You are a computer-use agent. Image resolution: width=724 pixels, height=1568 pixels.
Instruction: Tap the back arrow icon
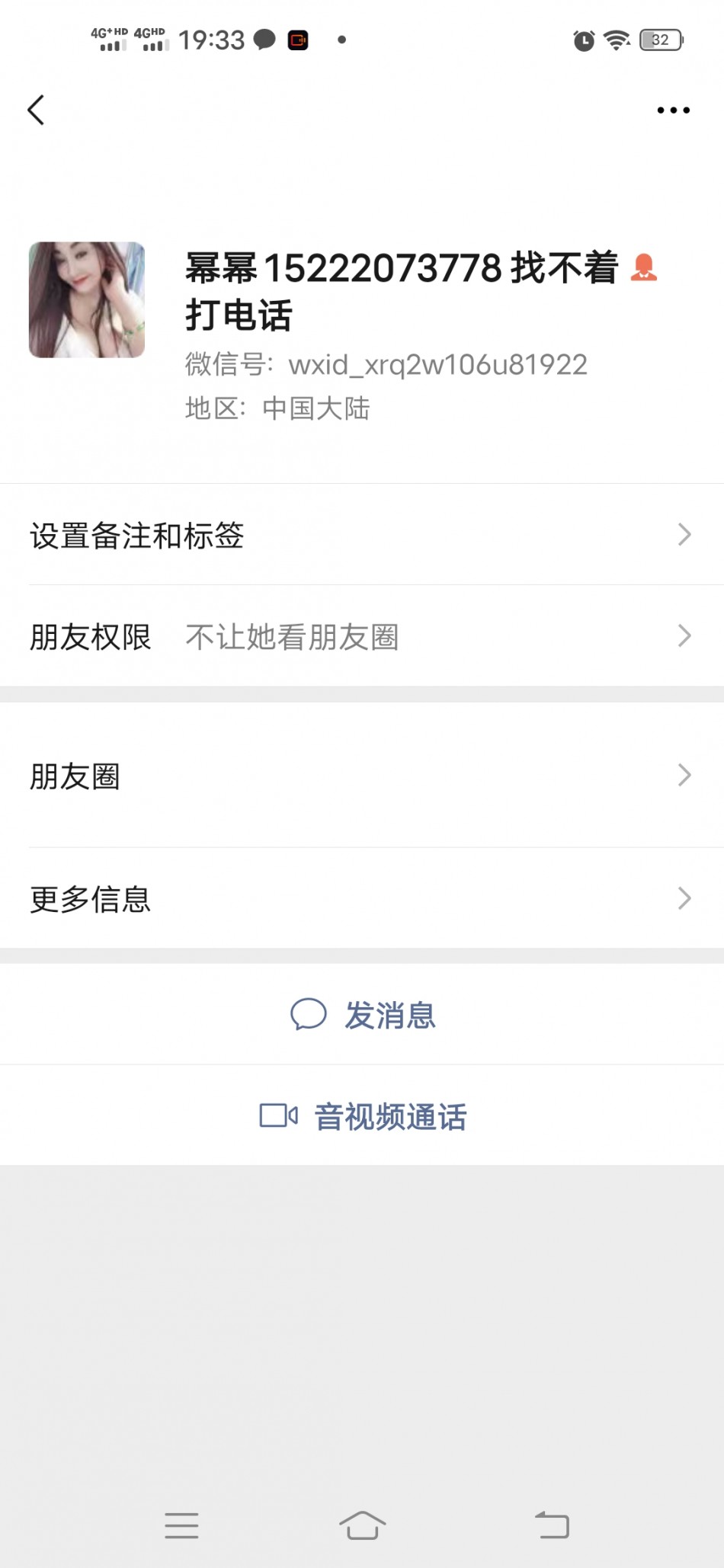tap(36, 110)
